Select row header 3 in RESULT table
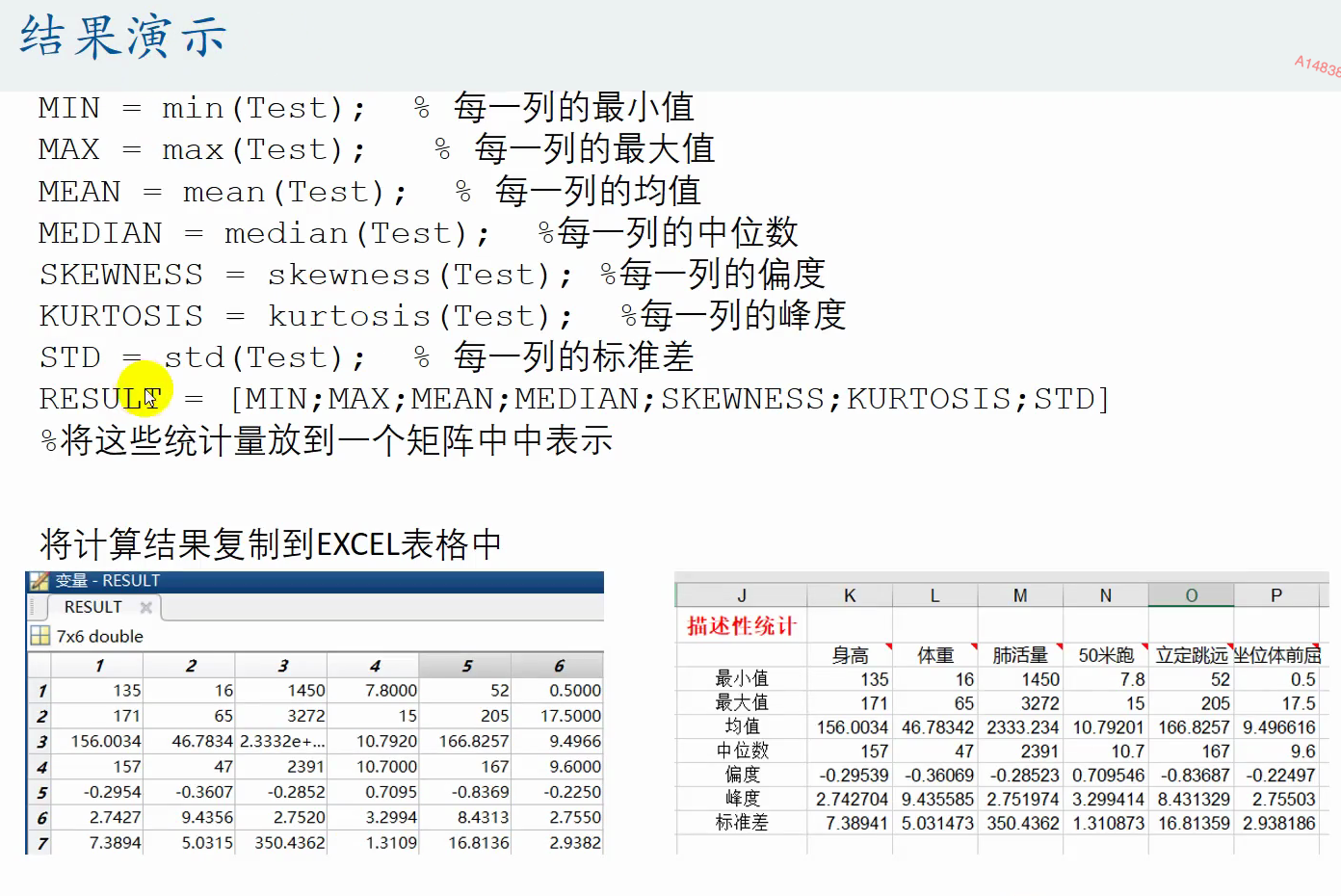This screenshot has height=896, width=1341. tap(39, 742)
